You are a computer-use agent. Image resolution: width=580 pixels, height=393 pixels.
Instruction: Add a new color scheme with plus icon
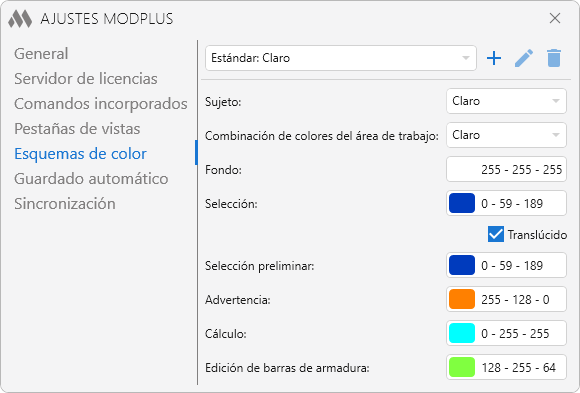click(494, 58)
